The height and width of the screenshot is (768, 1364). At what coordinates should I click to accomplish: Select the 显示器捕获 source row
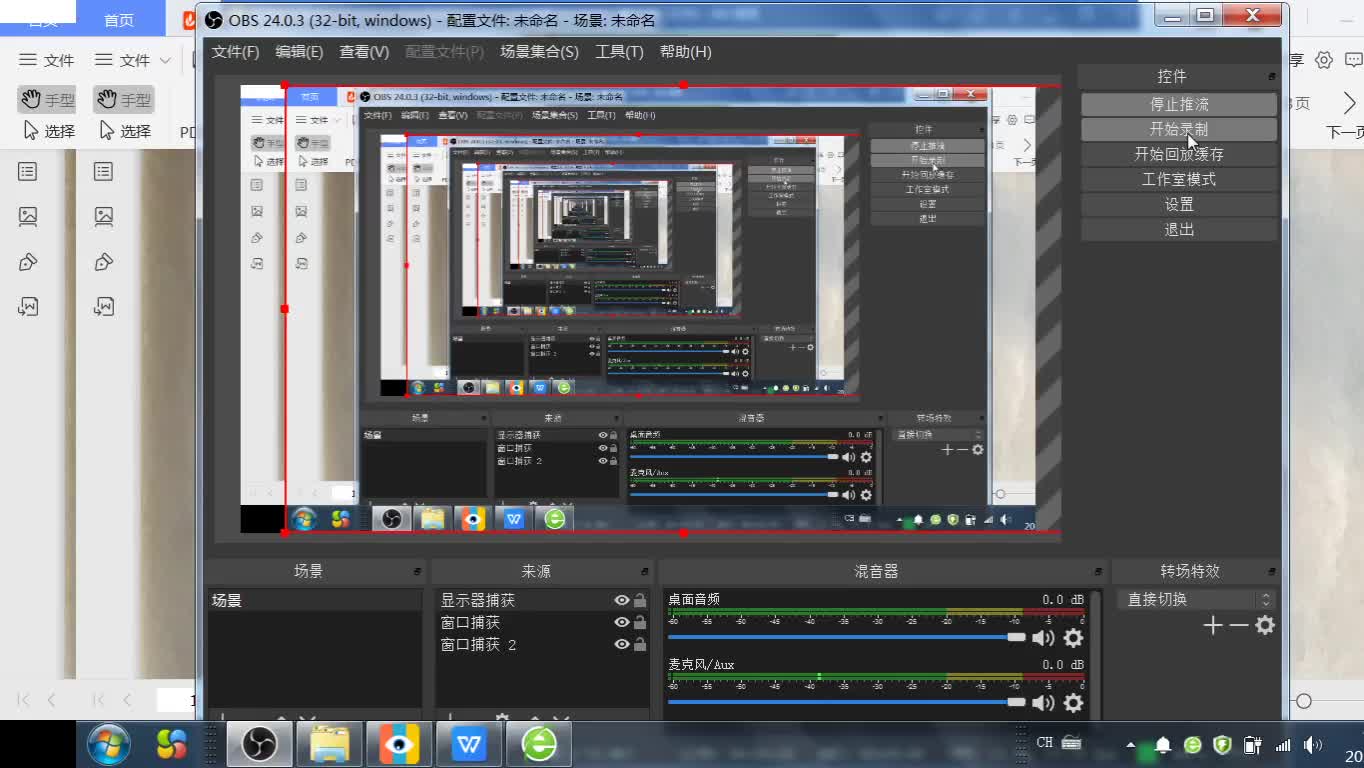[543, 600]
